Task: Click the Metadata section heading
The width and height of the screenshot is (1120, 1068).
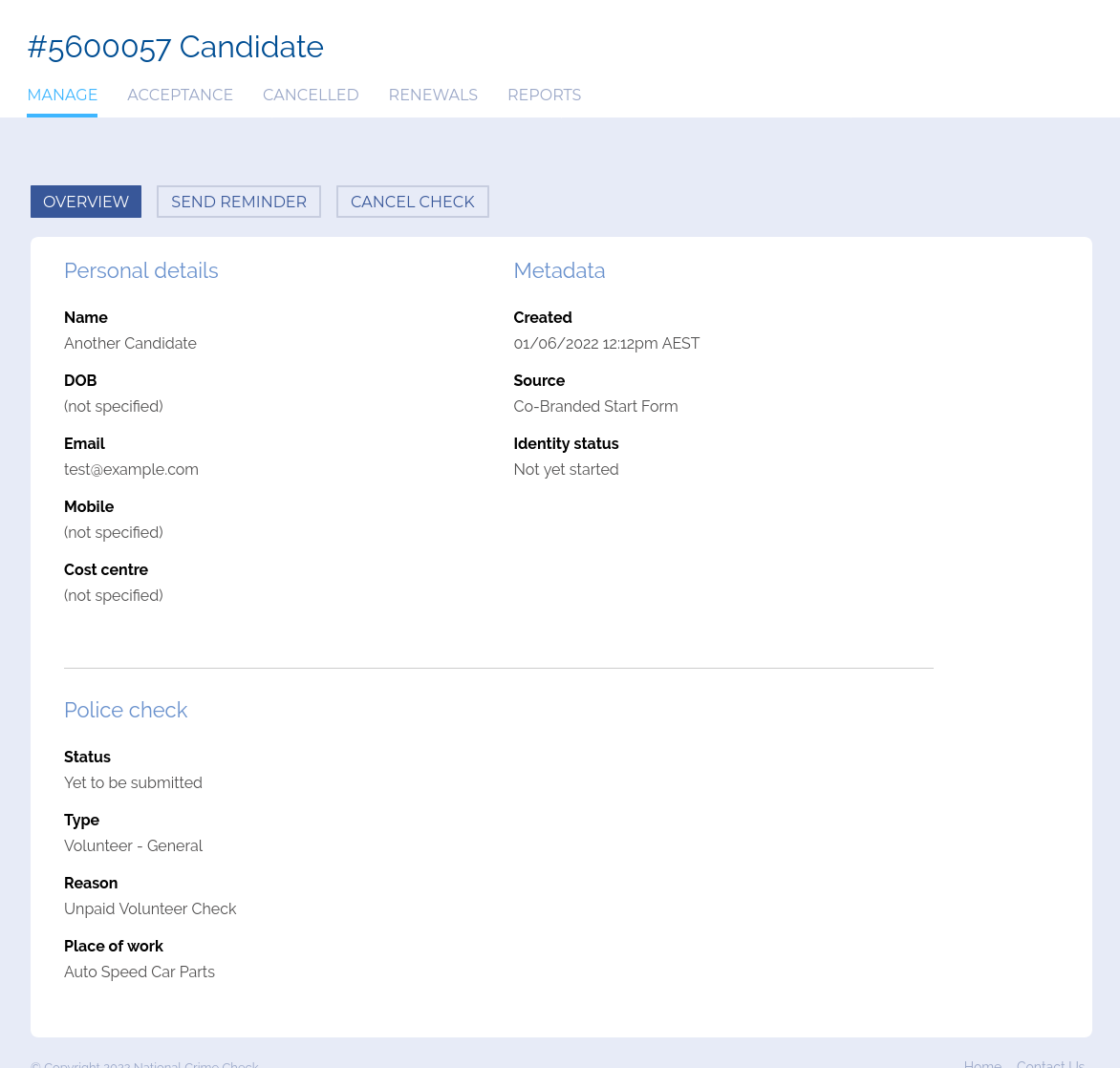Action: pos(559,270)
